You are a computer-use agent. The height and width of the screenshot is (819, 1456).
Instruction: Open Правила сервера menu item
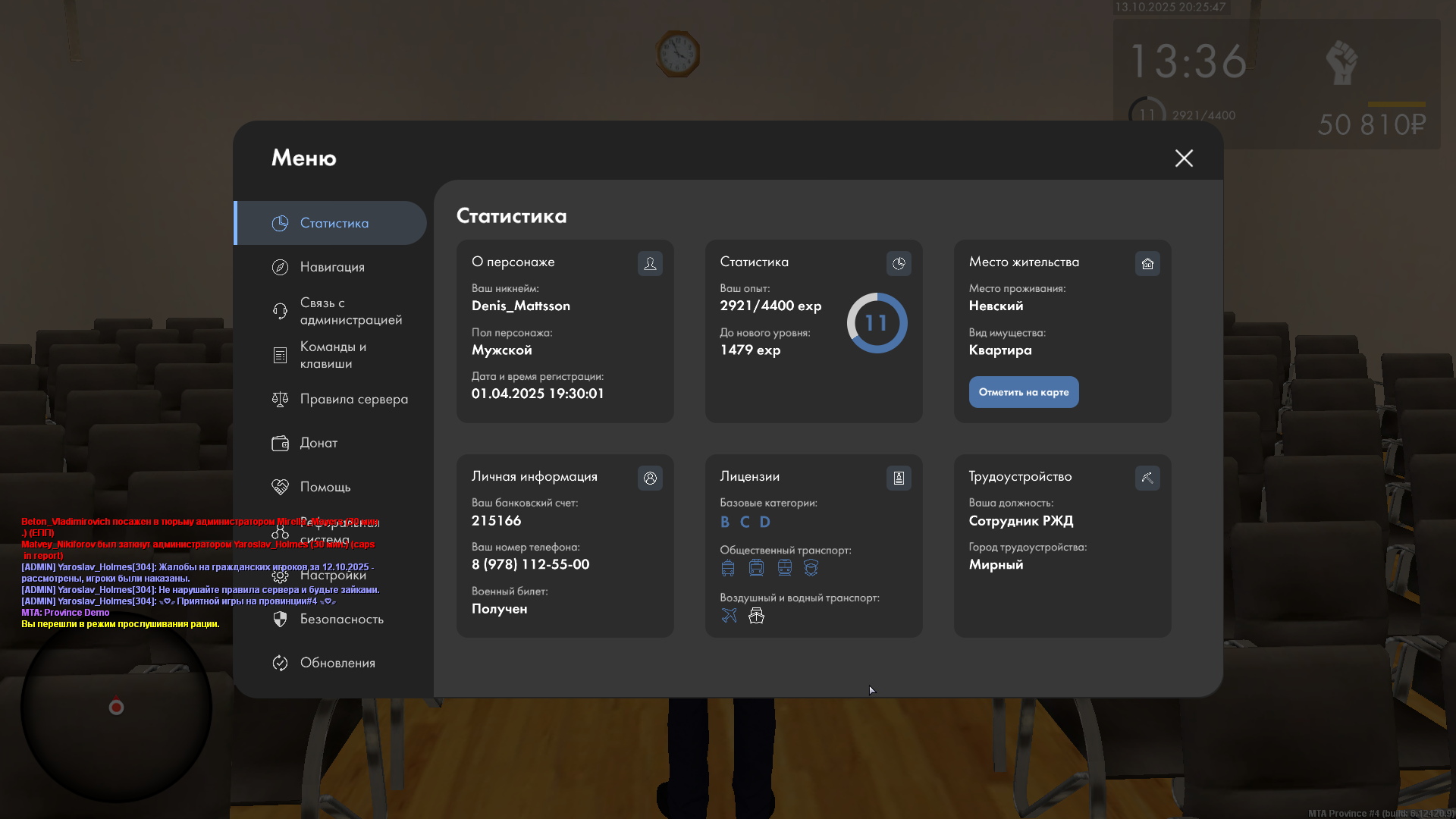pos(353,400)
